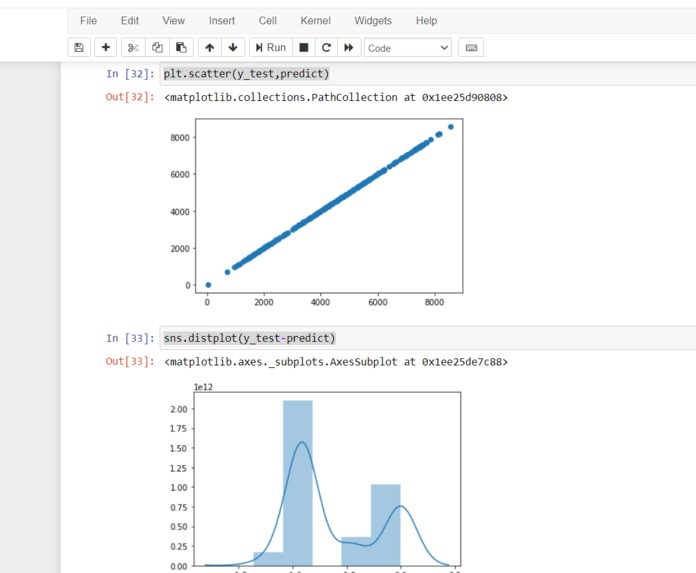Click the Out[32] output prompt
This screenshot has height=573, width=696.
130,97
